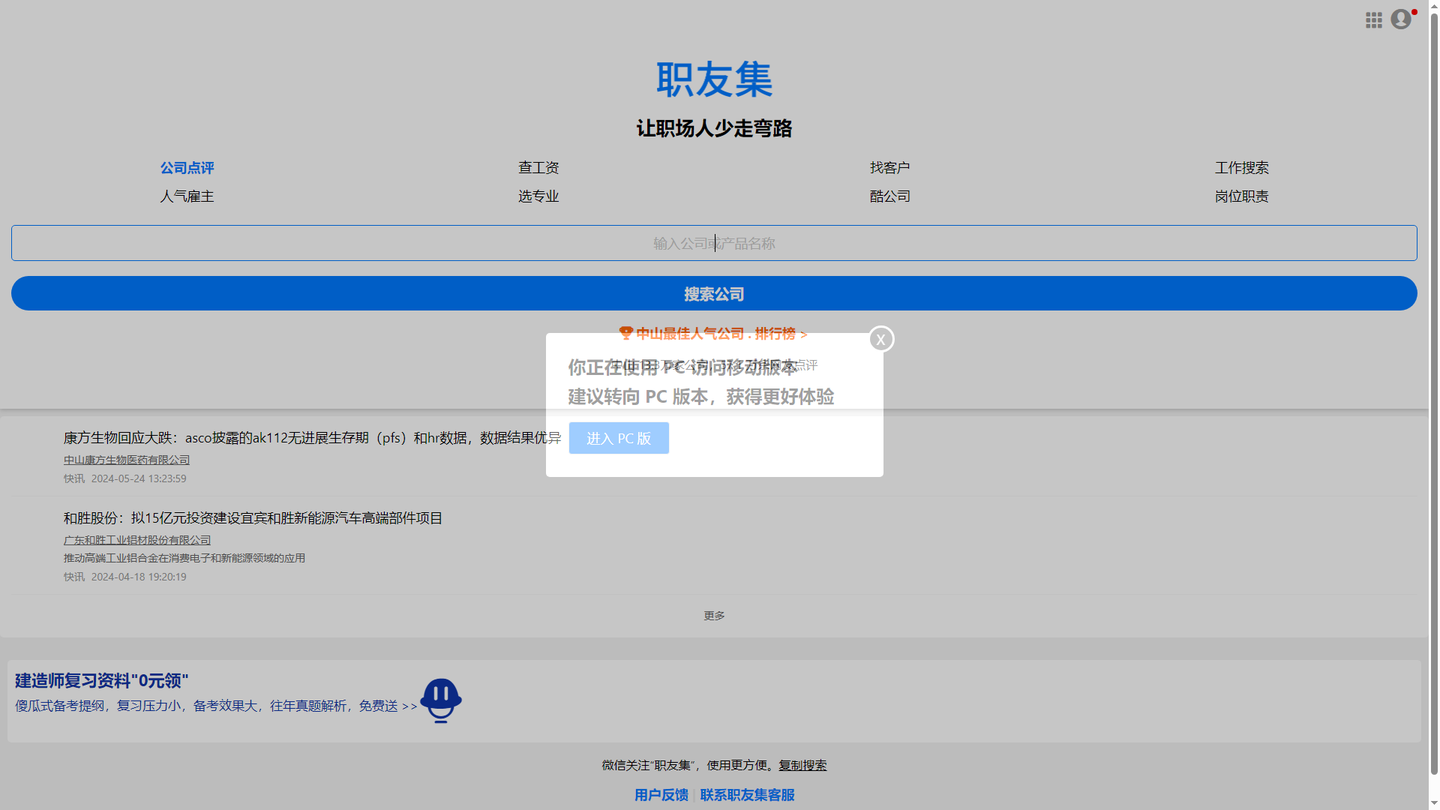Click the 复制搜索 link
The height and width of the screenshot is (810, 1440).
[x=803, y=766]
